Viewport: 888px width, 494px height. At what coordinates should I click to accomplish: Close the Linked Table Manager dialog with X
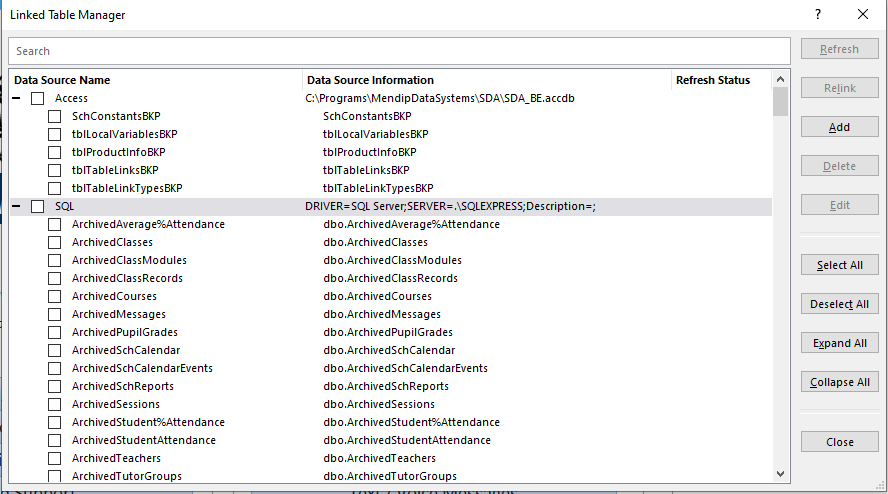[x=863, y=14]
